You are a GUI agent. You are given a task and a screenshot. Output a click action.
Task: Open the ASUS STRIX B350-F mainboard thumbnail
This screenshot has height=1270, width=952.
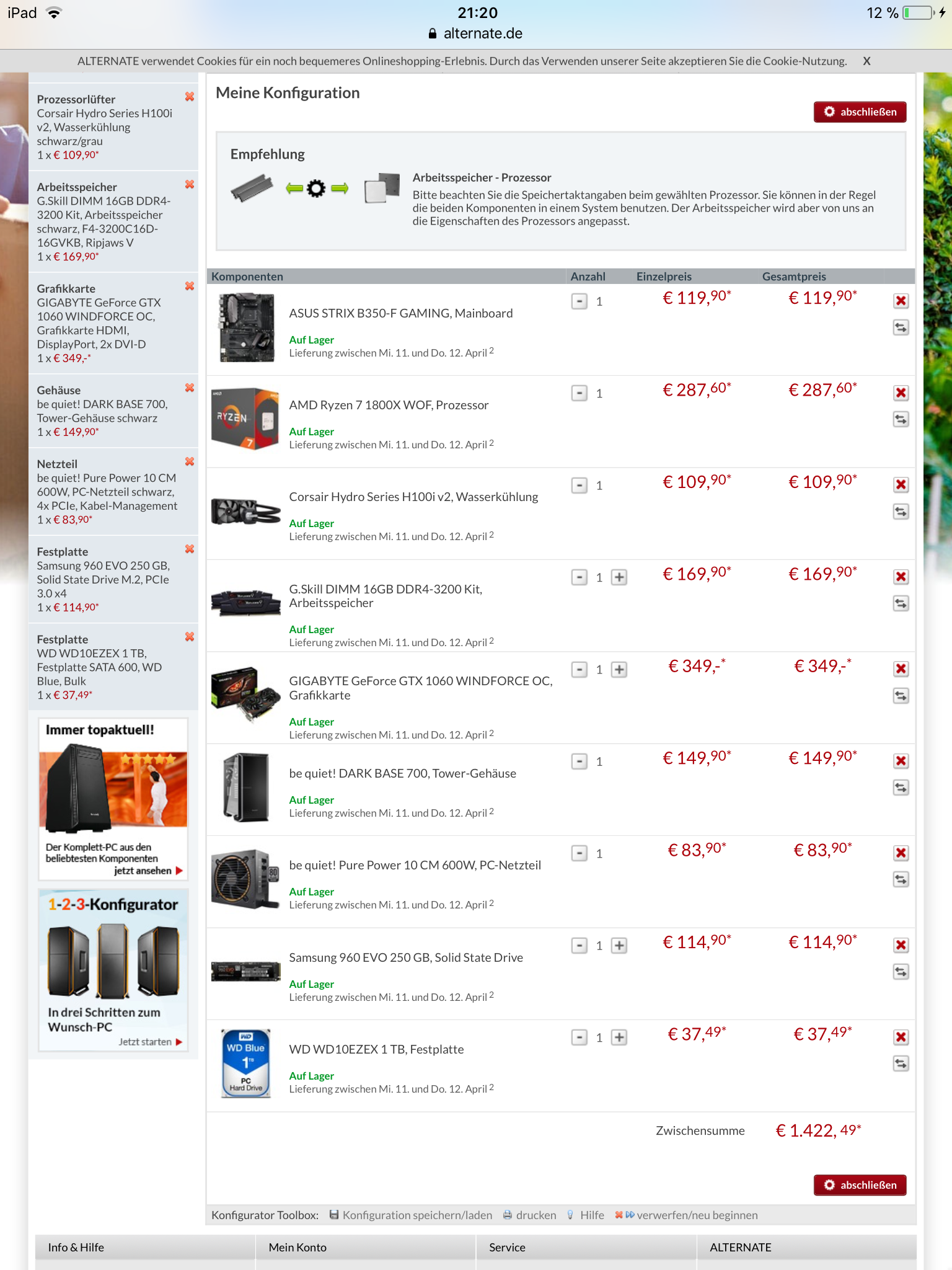coord(246,327)
